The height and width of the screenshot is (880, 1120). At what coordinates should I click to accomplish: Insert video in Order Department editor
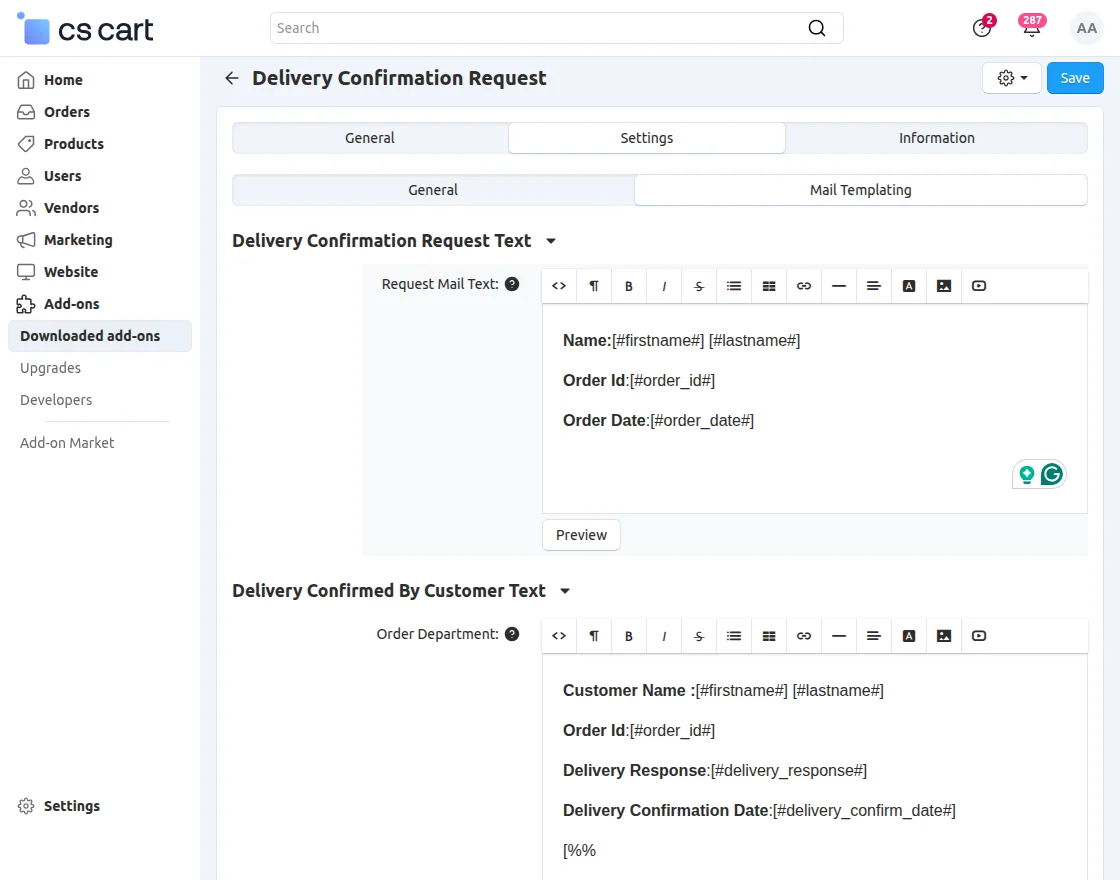[x=979, y=636]
